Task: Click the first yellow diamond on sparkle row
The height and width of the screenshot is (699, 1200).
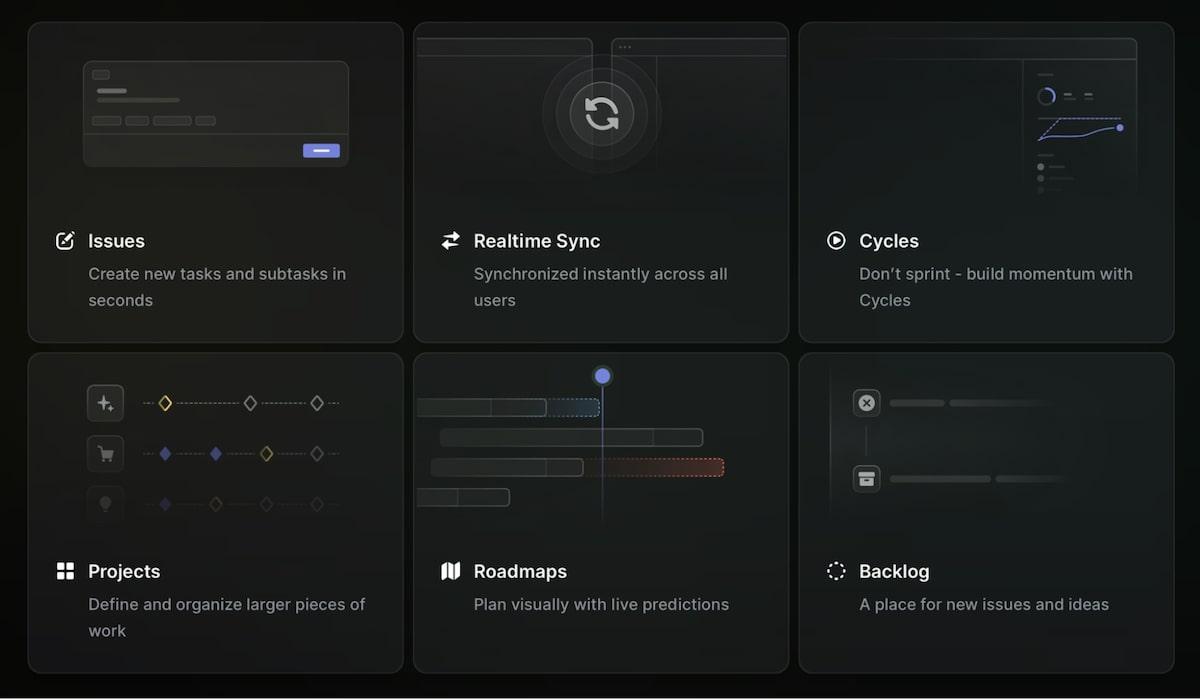Action: pos(165,403)
